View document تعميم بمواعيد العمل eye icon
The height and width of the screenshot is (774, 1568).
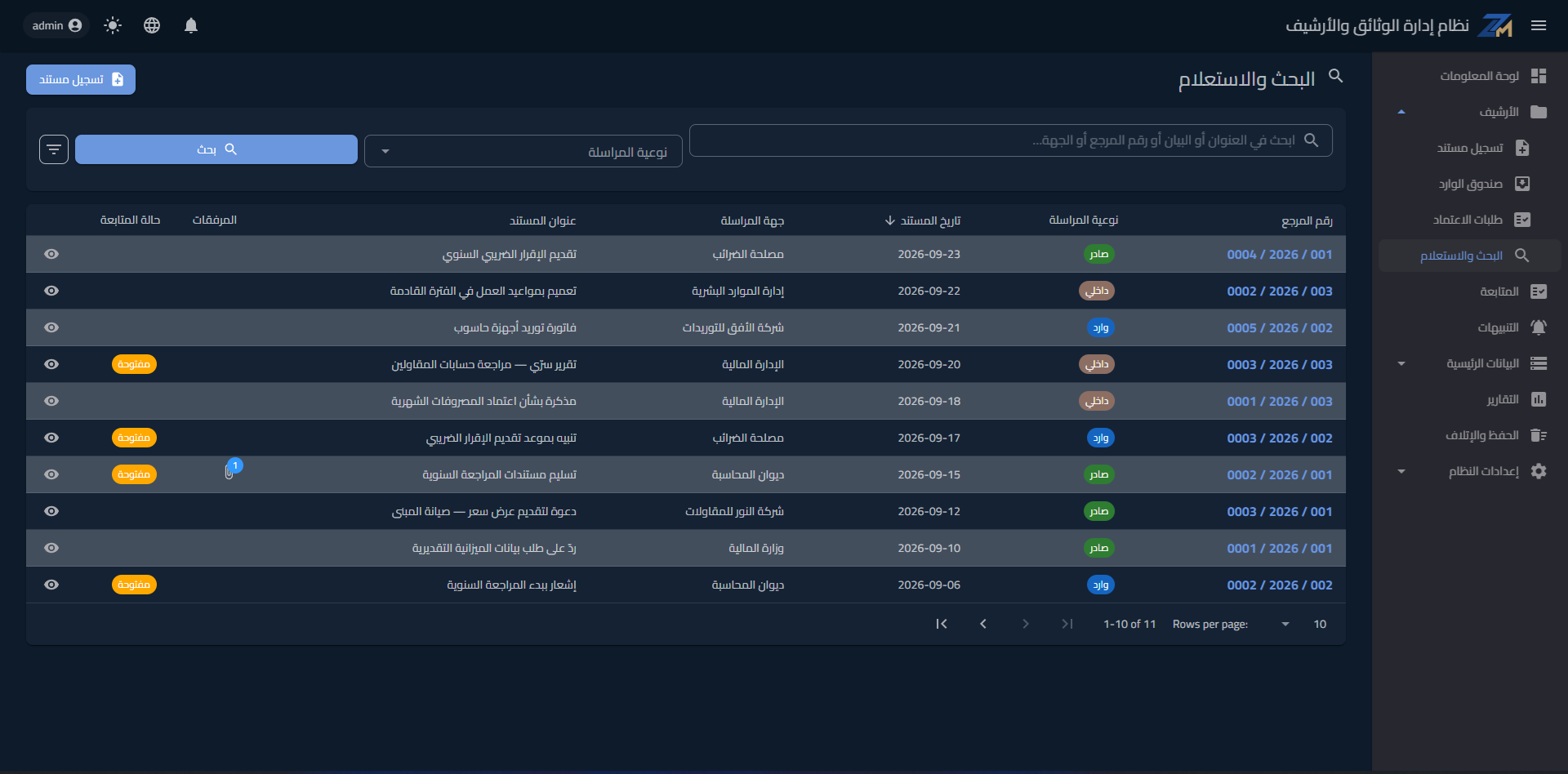(x=51, y=291)
